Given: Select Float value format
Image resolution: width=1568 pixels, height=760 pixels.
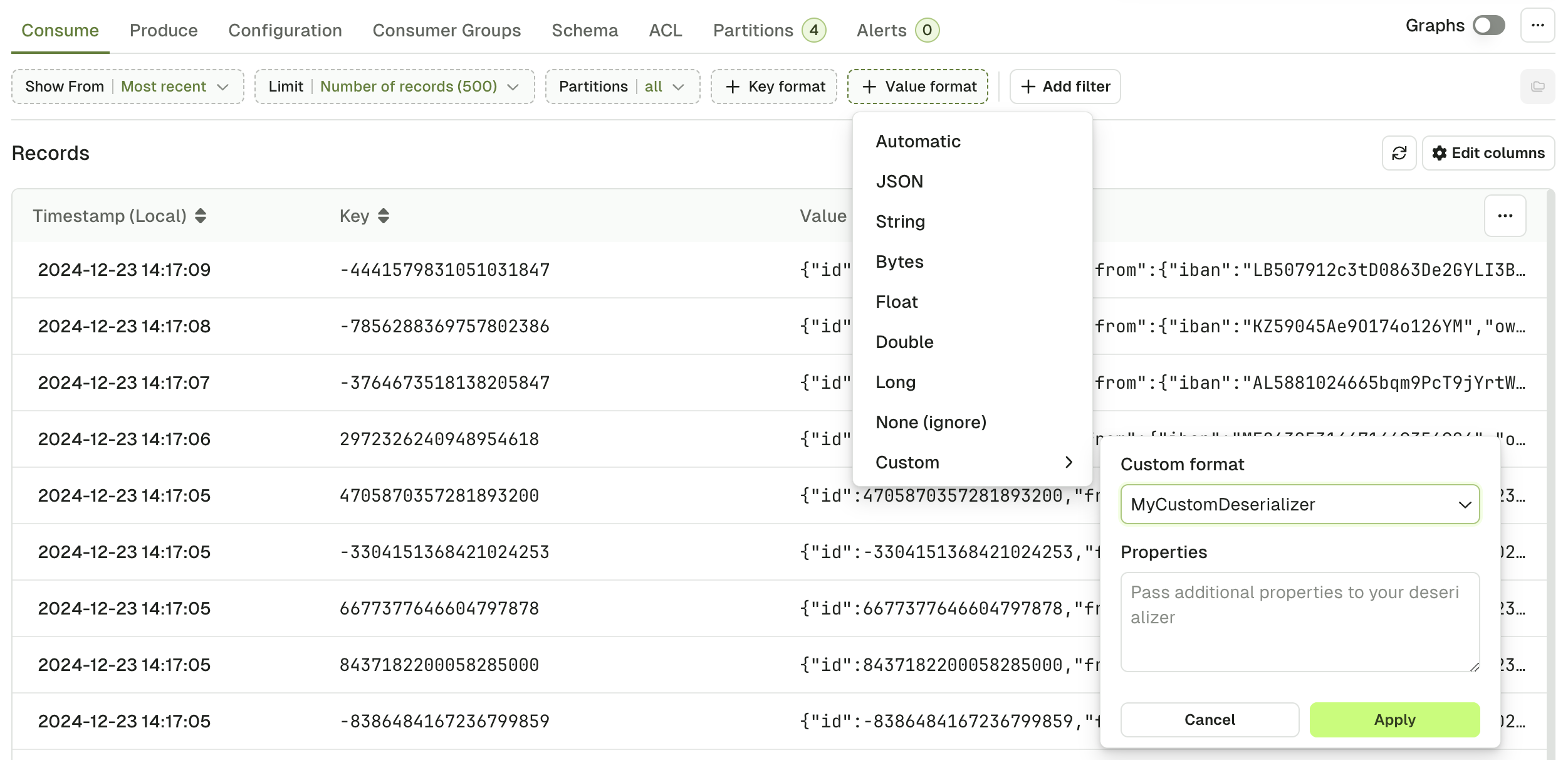Looking at the screenshot, I should point(973,302).
